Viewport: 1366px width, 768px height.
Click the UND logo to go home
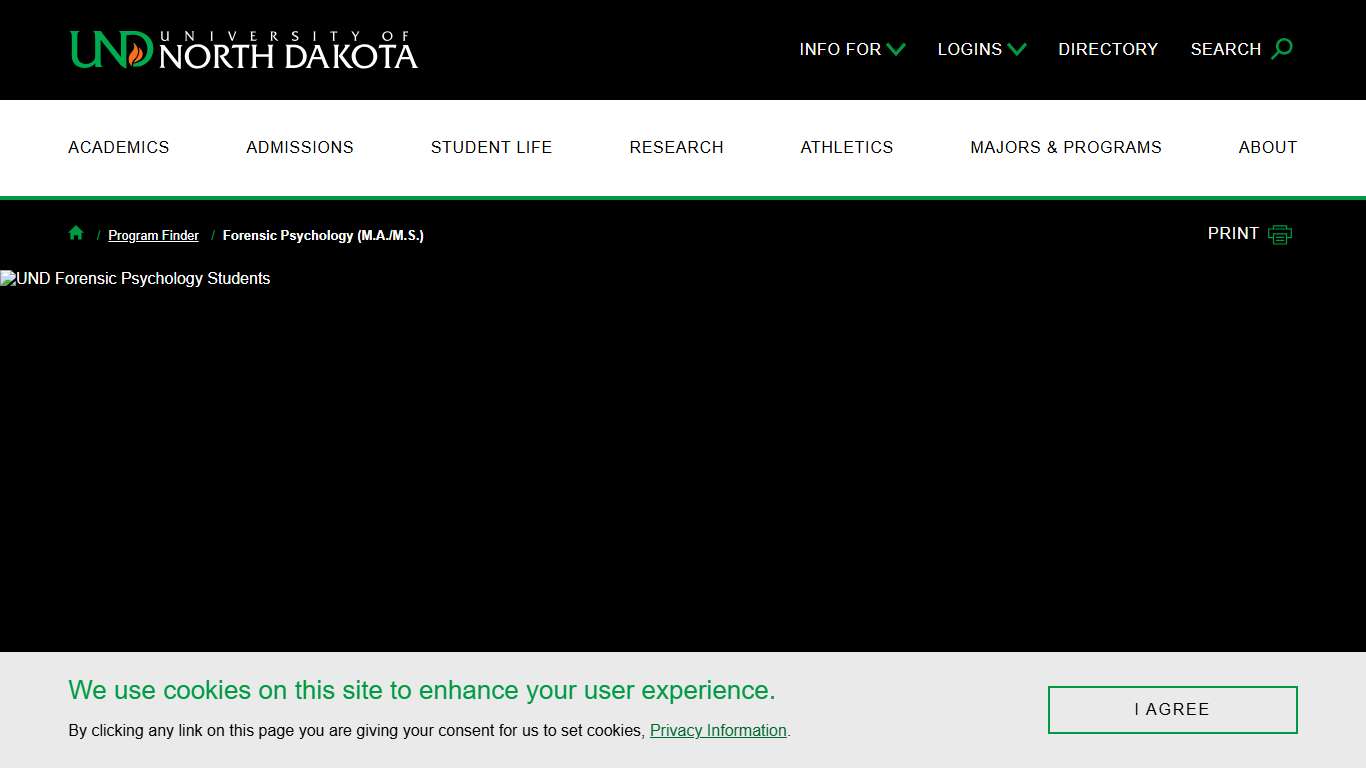(243, 49)
